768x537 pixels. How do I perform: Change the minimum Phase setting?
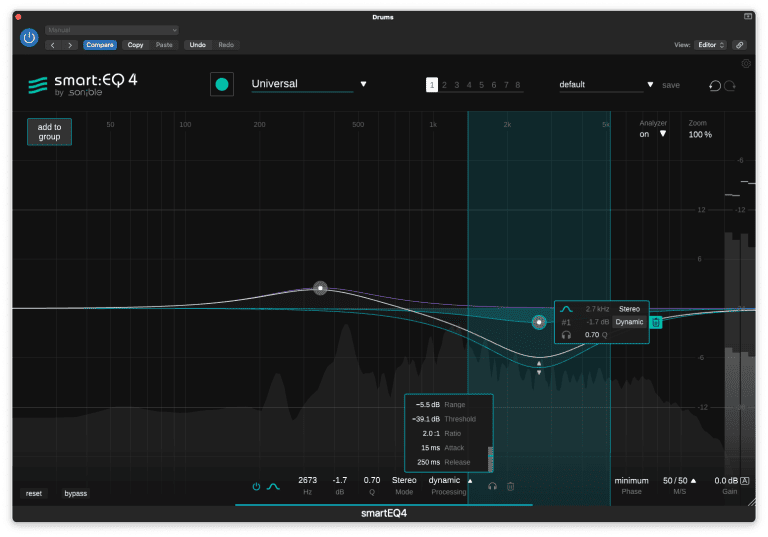[631, 481]
